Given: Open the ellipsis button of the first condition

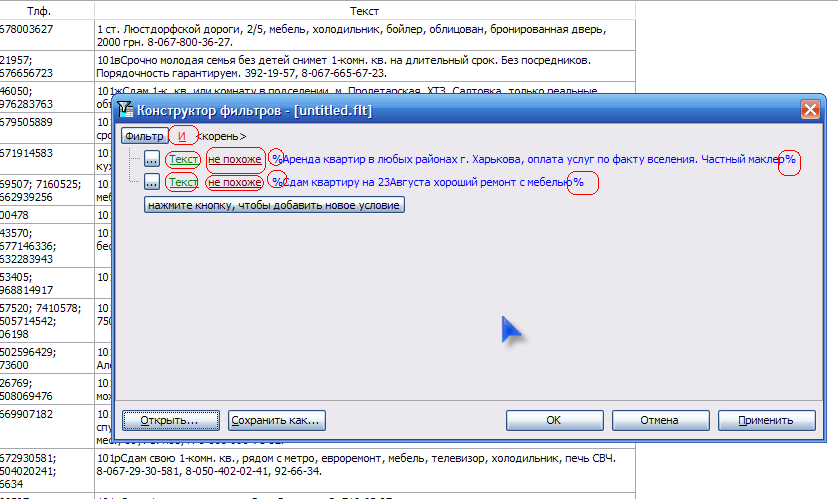Looking at the screenshot, I should [152, 159].
